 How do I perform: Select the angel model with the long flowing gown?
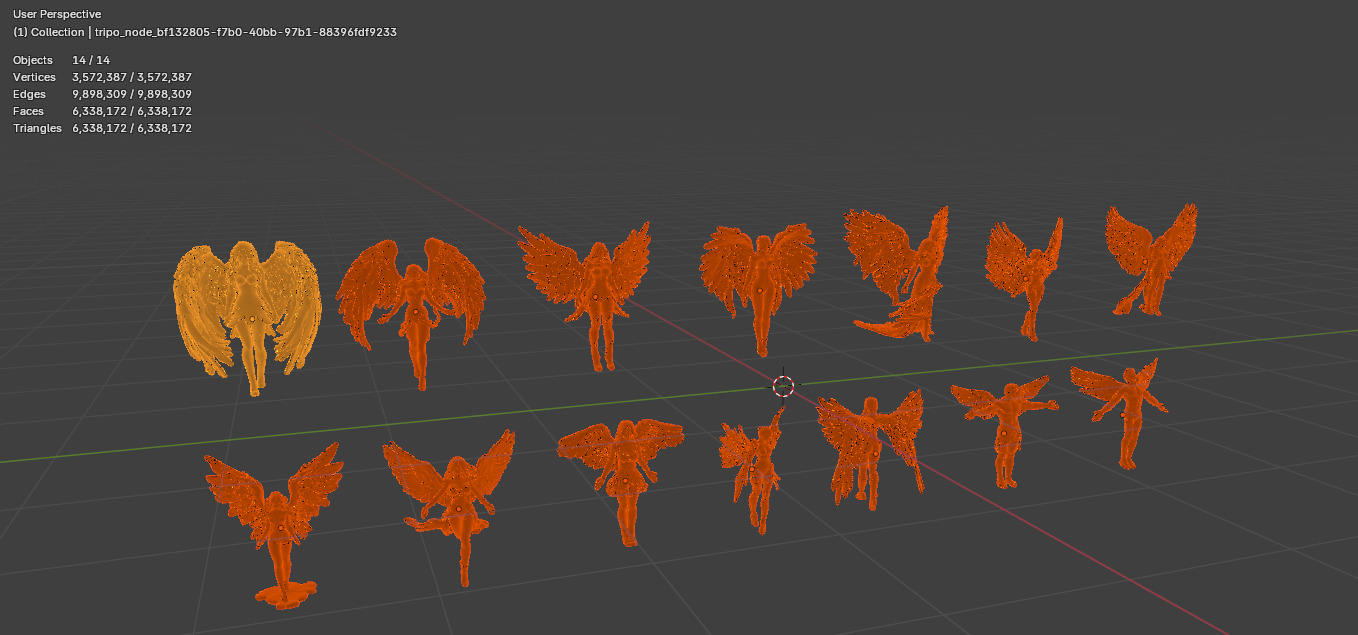[x=897, y=273]
